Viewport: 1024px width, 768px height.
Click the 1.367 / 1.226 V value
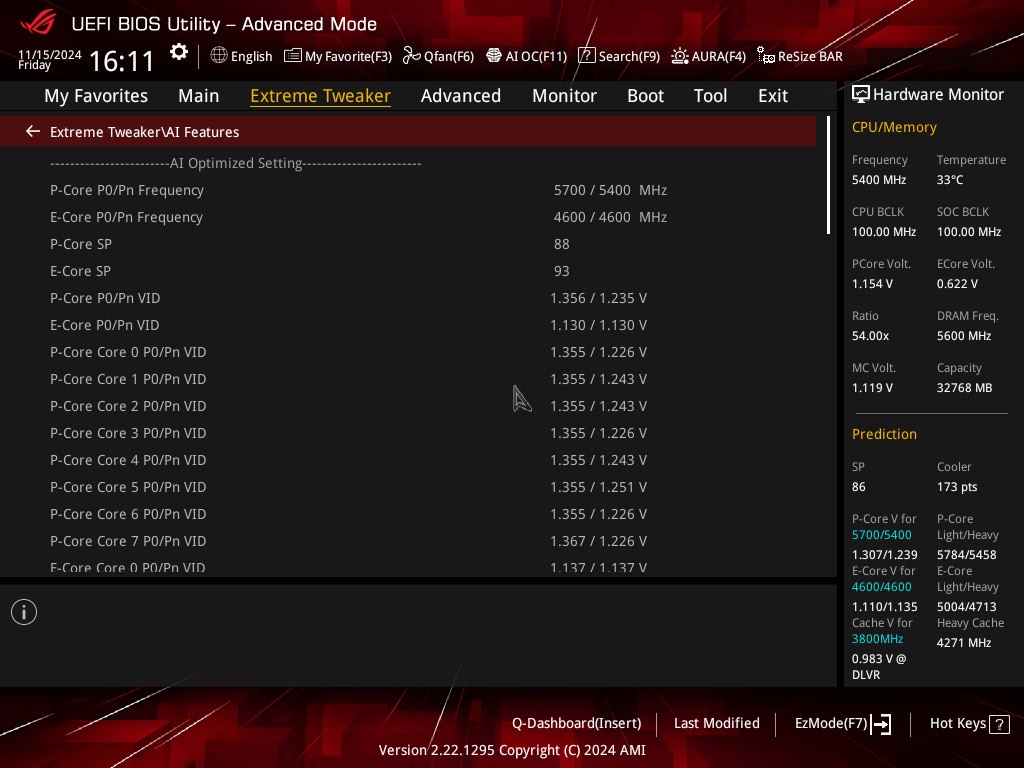(599, 541)
